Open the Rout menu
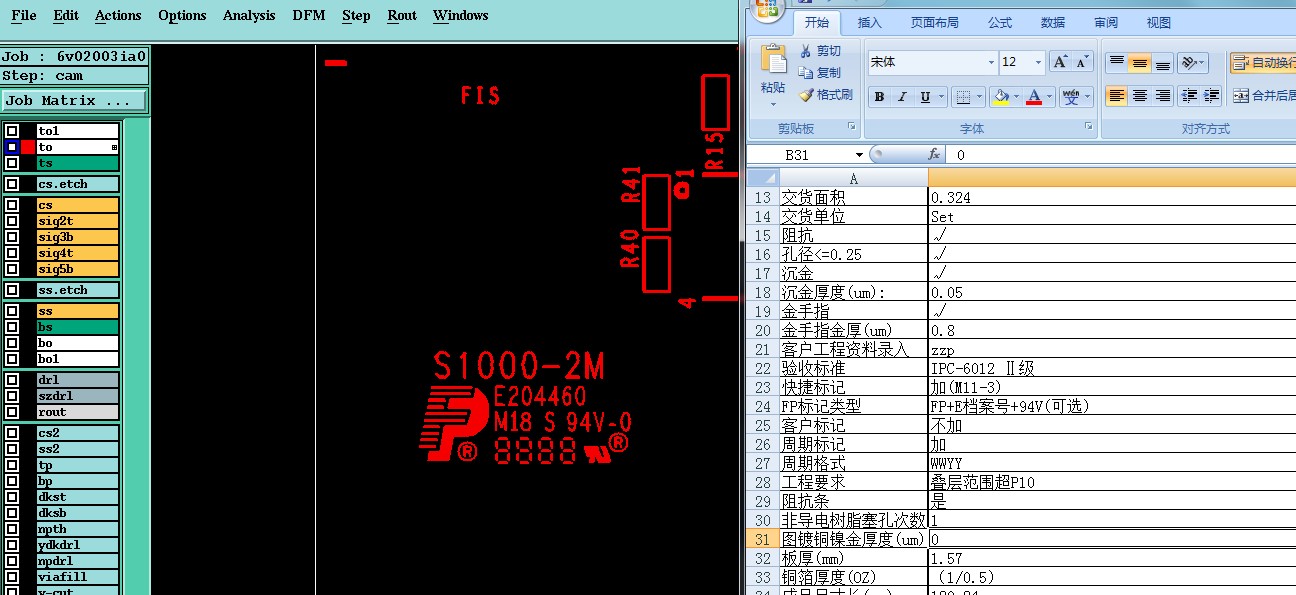This screenshot has height=595, width=1296. point(402,16)
